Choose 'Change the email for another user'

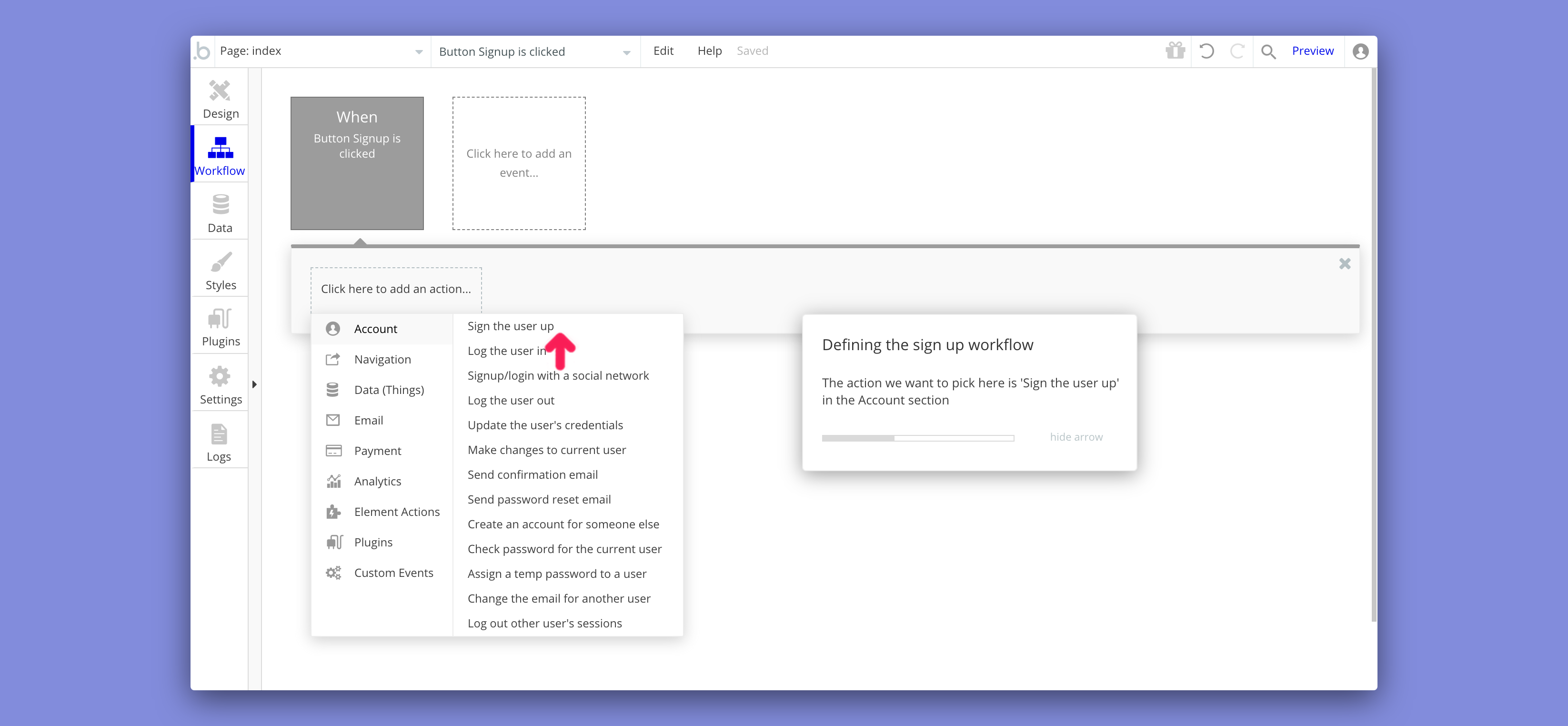[x=559, y=599]
